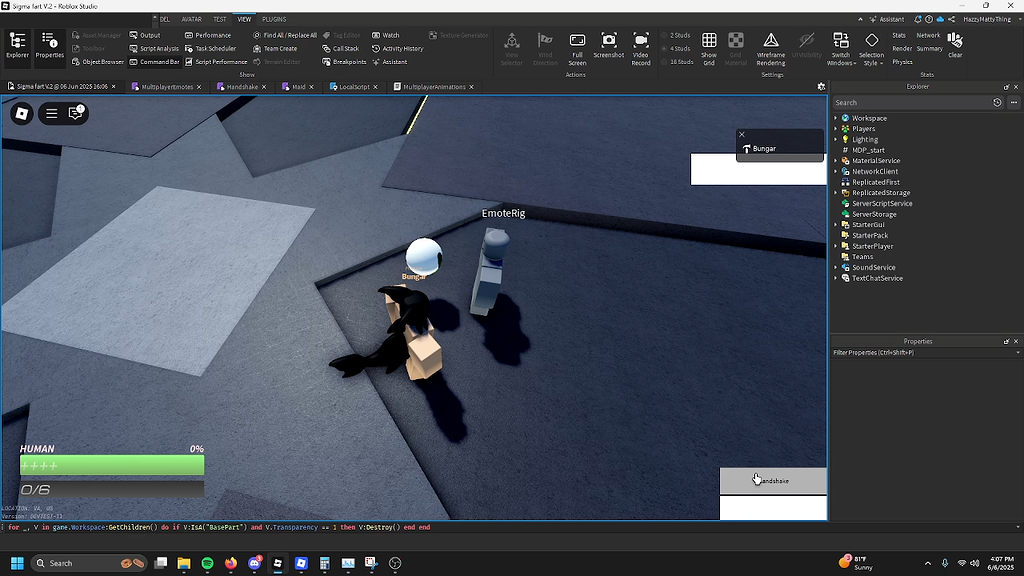Click Filter Properties input field
Viewport: 1024px width, 576px height.
point(923,353)
